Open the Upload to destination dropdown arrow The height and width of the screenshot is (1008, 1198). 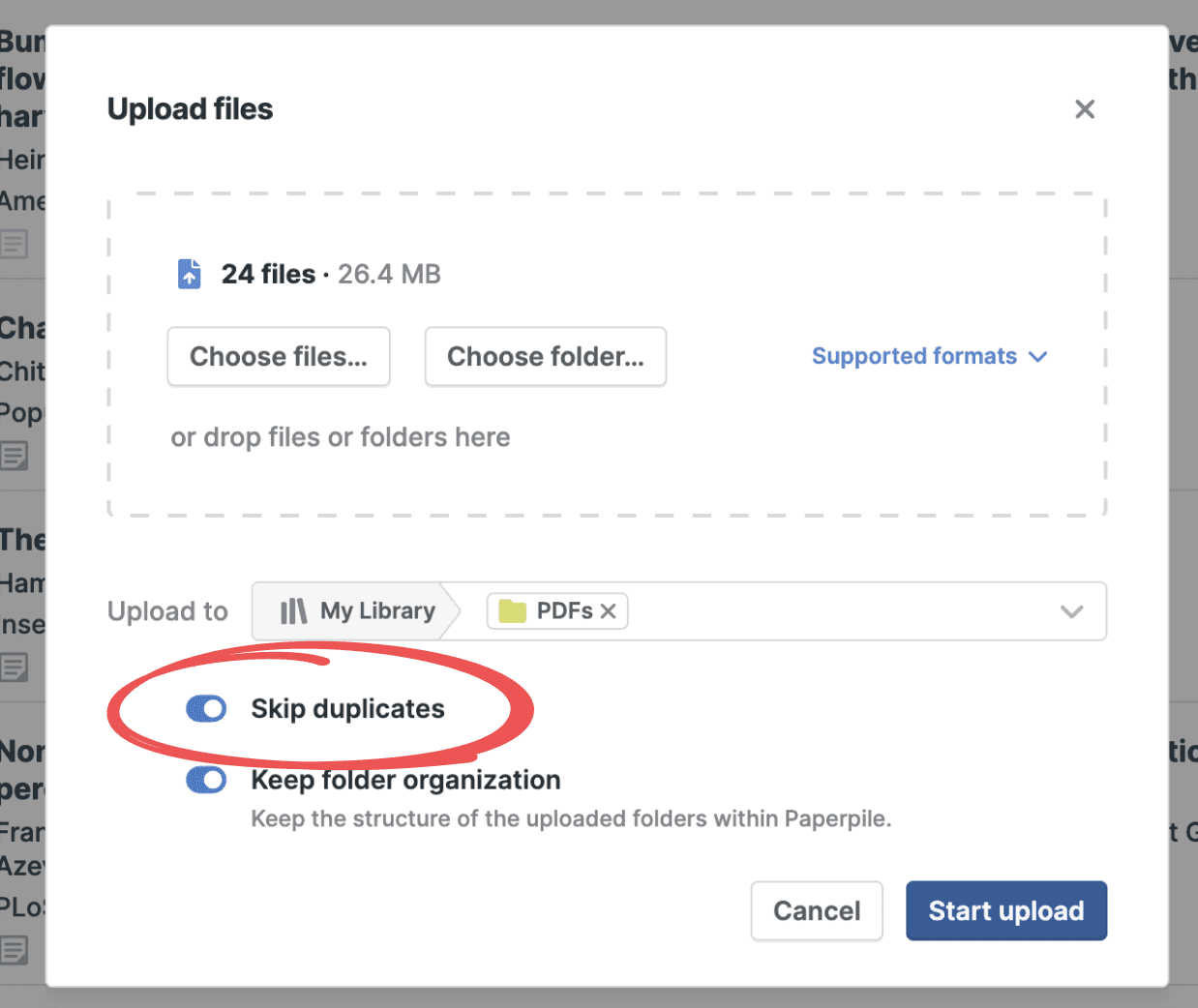point(1071,611)
